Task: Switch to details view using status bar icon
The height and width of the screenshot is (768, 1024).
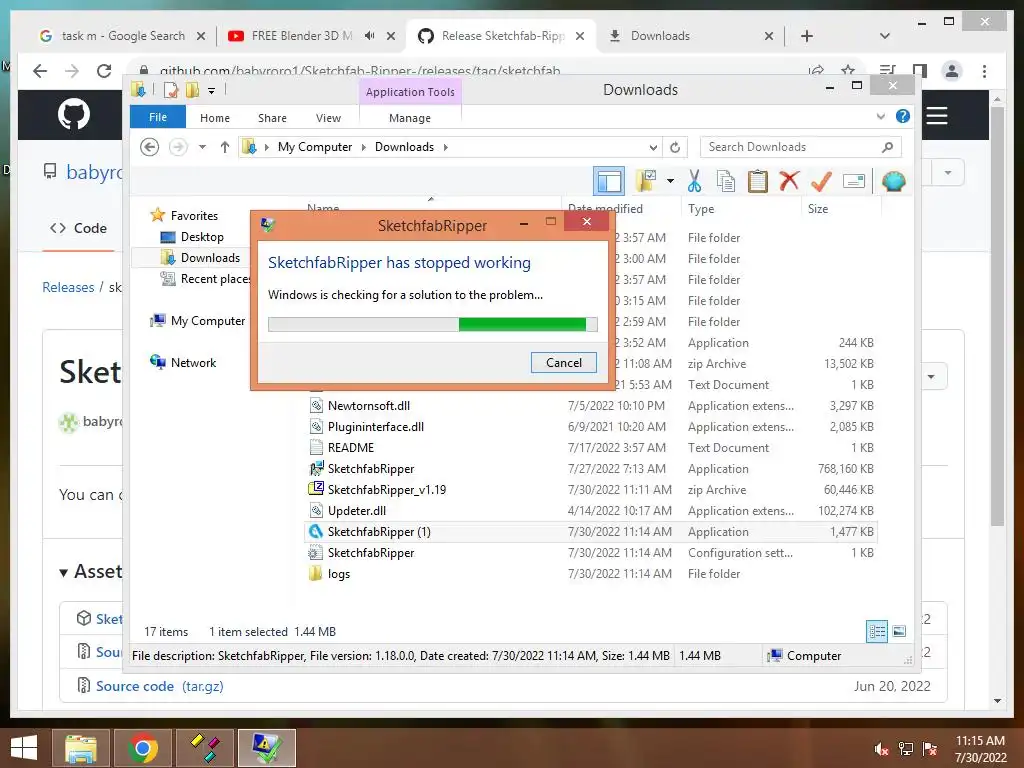Action: (x=876, y=631)
